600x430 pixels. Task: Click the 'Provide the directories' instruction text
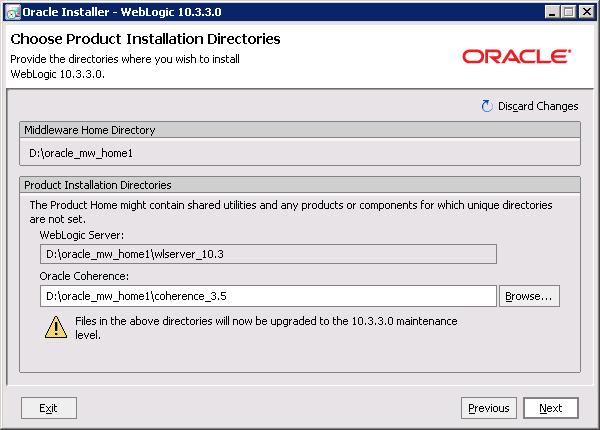click(125, 67)
